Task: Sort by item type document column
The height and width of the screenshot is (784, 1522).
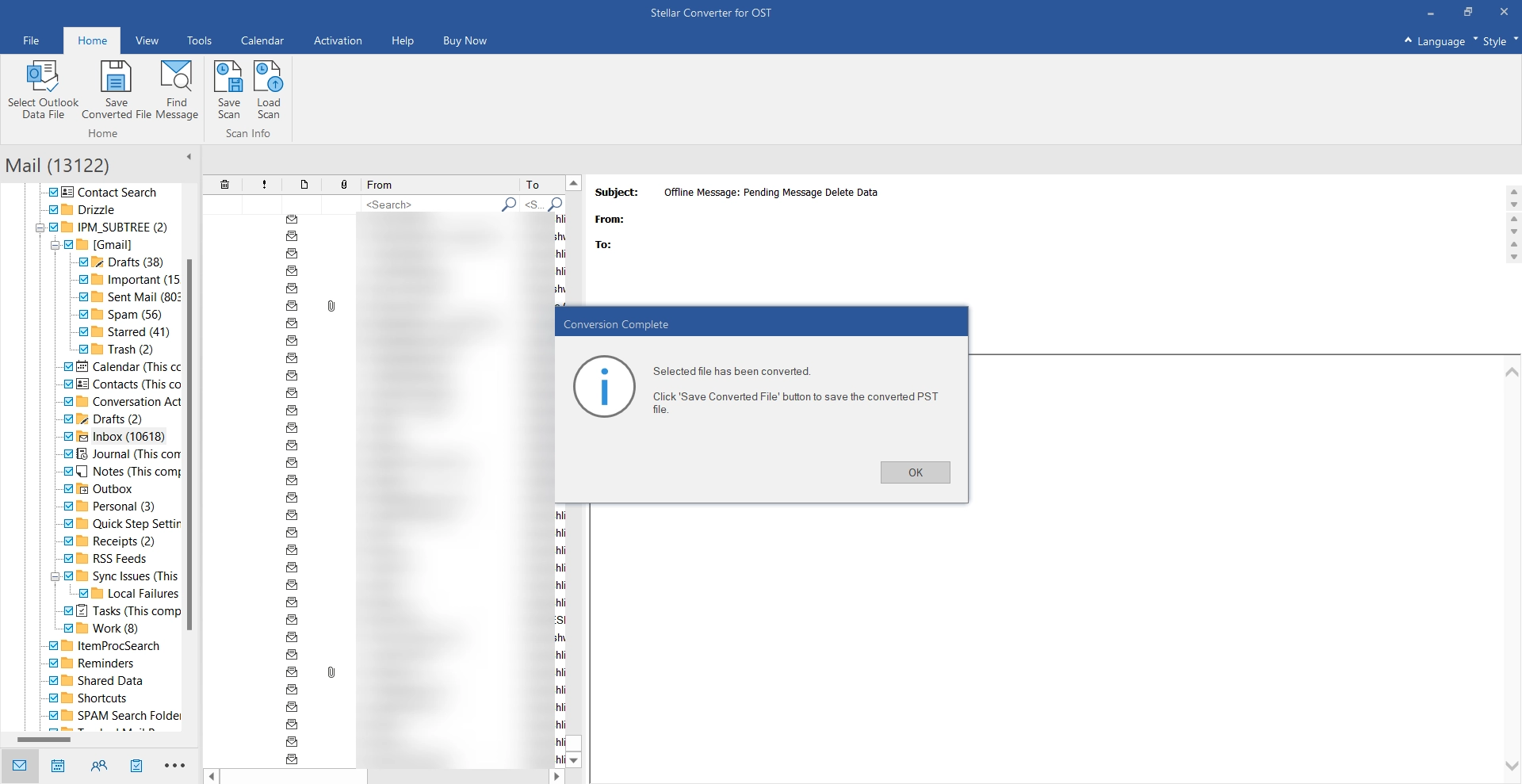Action: [x=304, y=185]
